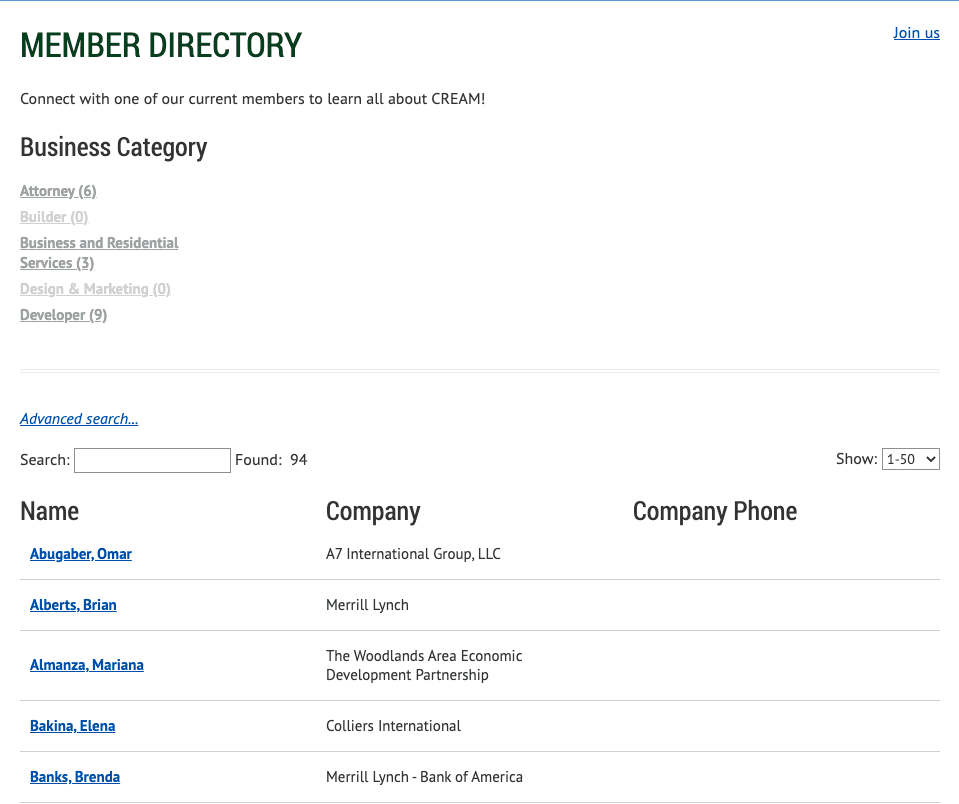
Task: Focus the member Search text field
Action: [152, 460]
